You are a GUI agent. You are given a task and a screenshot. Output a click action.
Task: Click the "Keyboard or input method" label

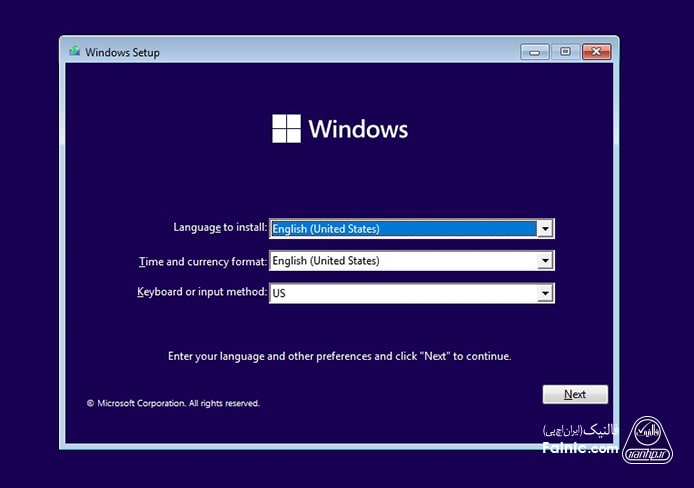202,292
